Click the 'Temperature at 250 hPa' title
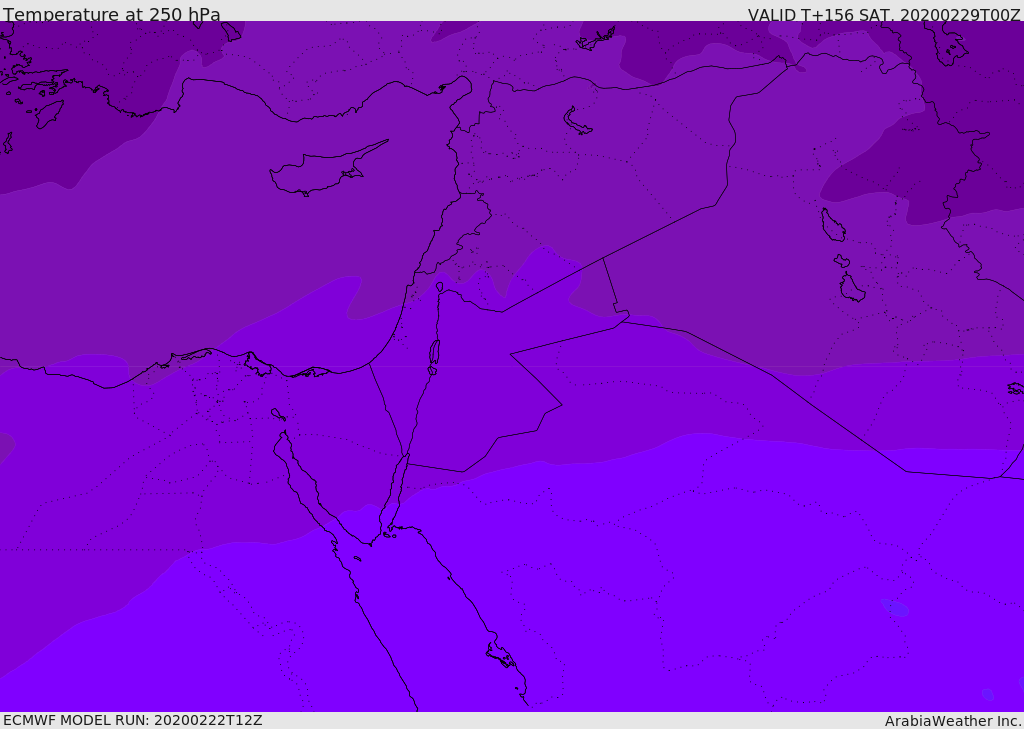1024x729 pixels. (x=112, y=14)
